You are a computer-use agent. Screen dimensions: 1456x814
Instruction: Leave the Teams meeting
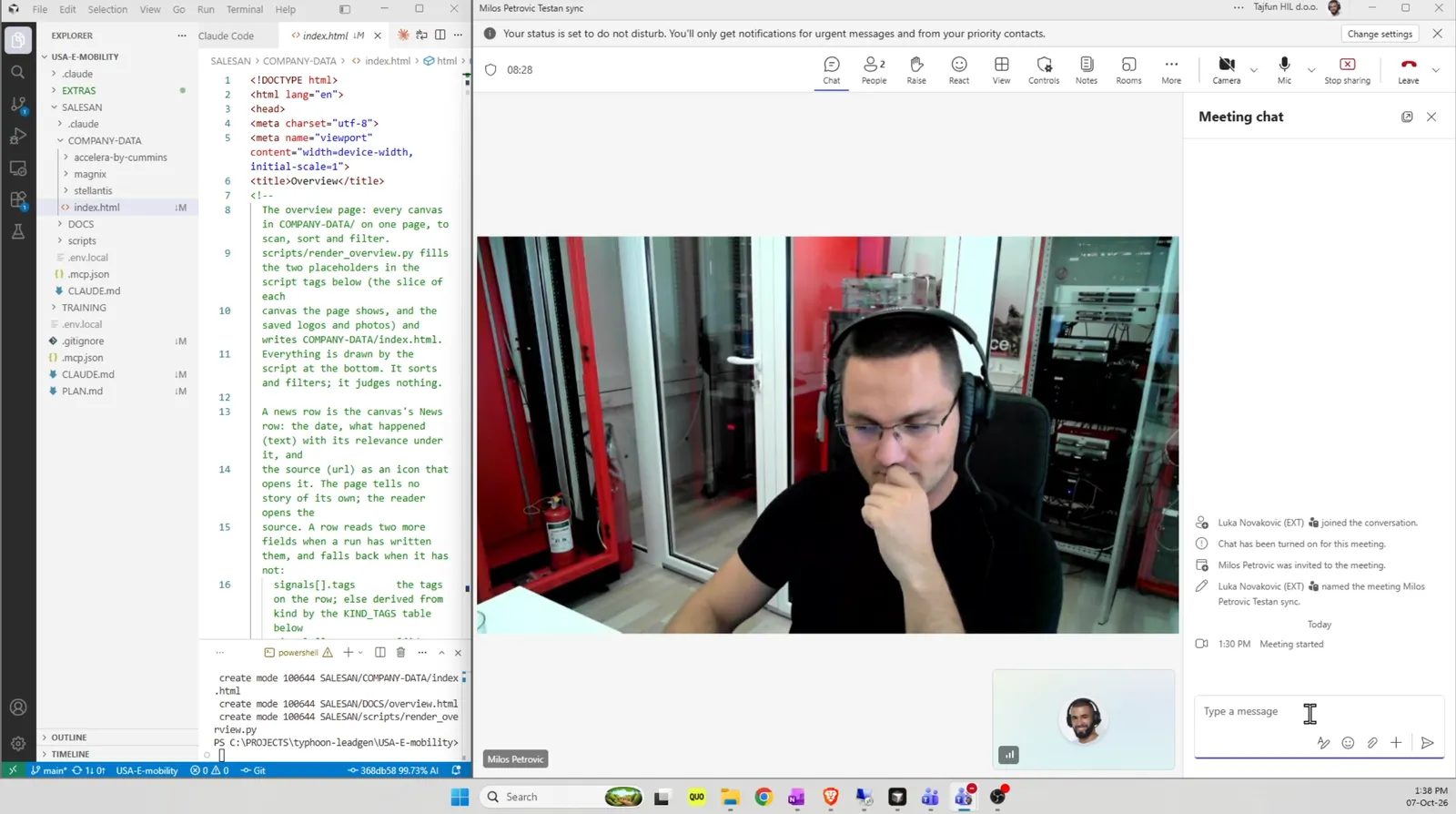pos(1408,70)
